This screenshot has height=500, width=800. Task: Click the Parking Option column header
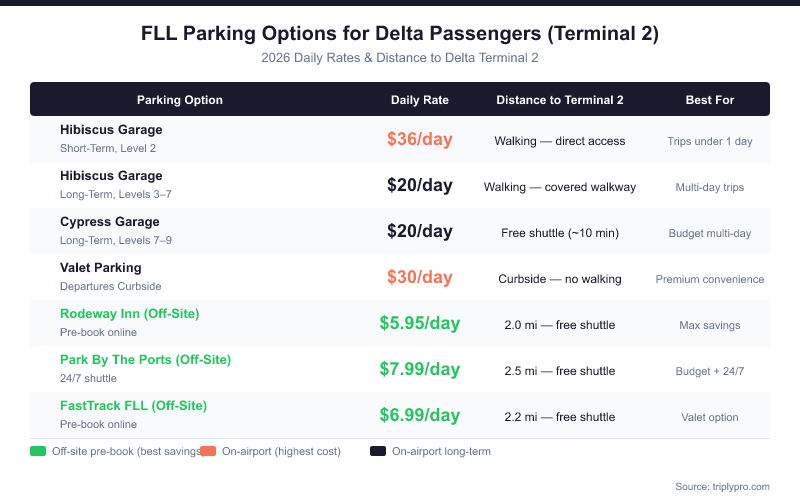click(x=180, y=100)
